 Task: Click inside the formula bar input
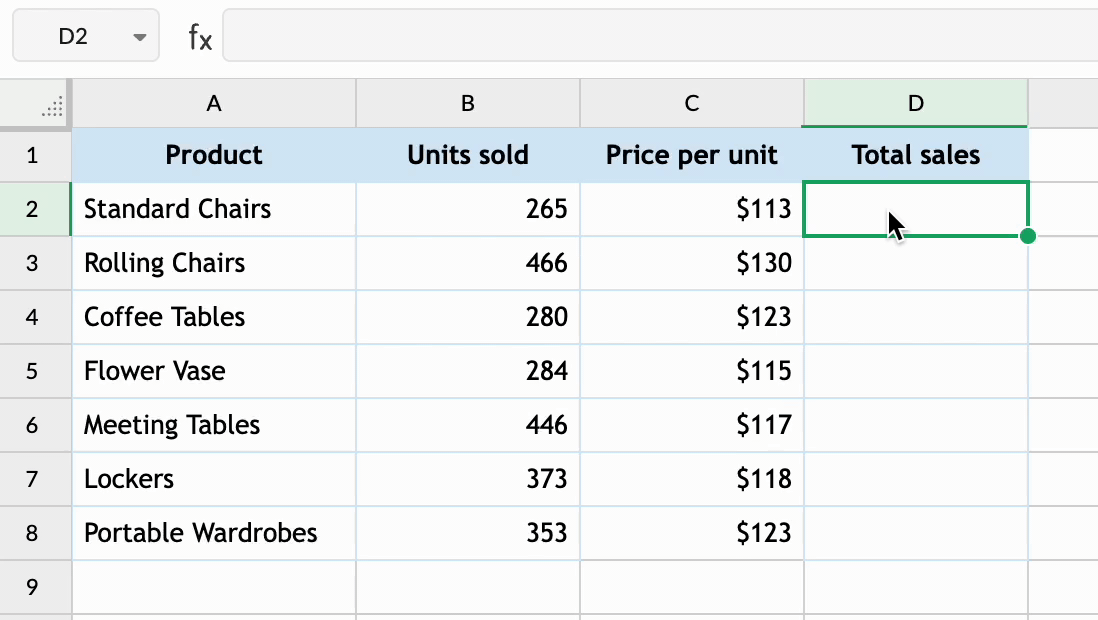660,37
